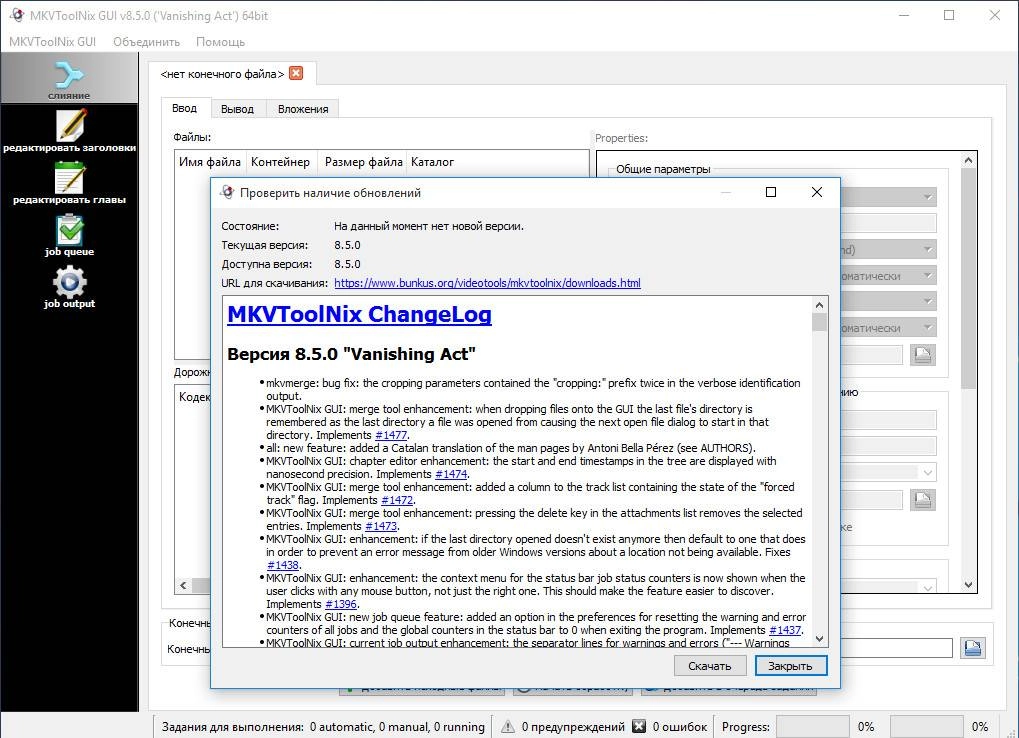The height and width of the screenshot is (738, 1019).
Task: Close the Проверить наличие обновлений dialog
Action: click(817, 192)
